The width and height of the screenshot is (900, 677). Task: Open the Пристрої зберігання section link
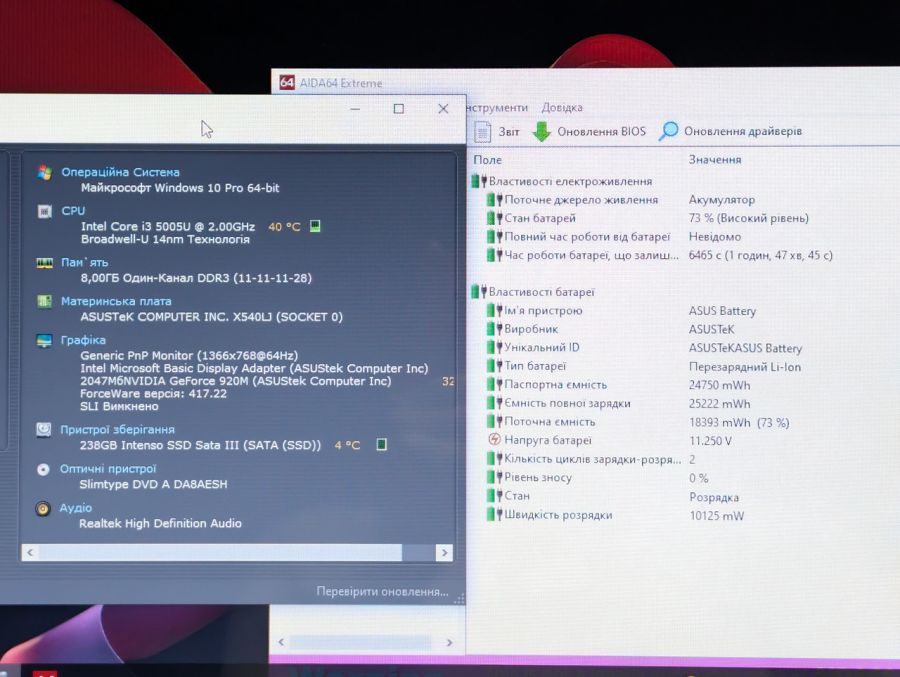pos(118,429)
